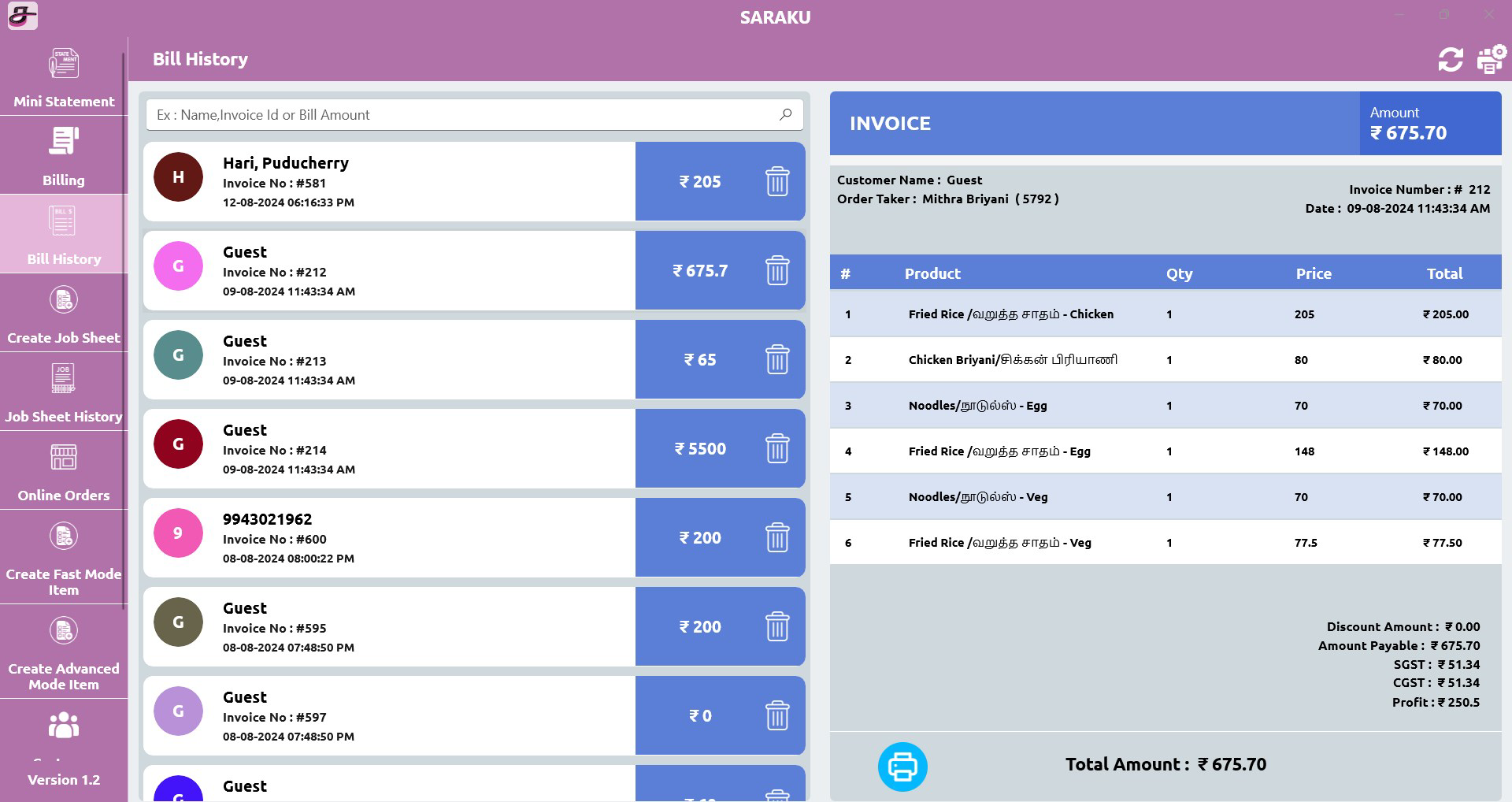The height and width of the screenshot is (802, 1512).
Task: Delete invoice #213 with its trash icon
Action: click(777, 359)
